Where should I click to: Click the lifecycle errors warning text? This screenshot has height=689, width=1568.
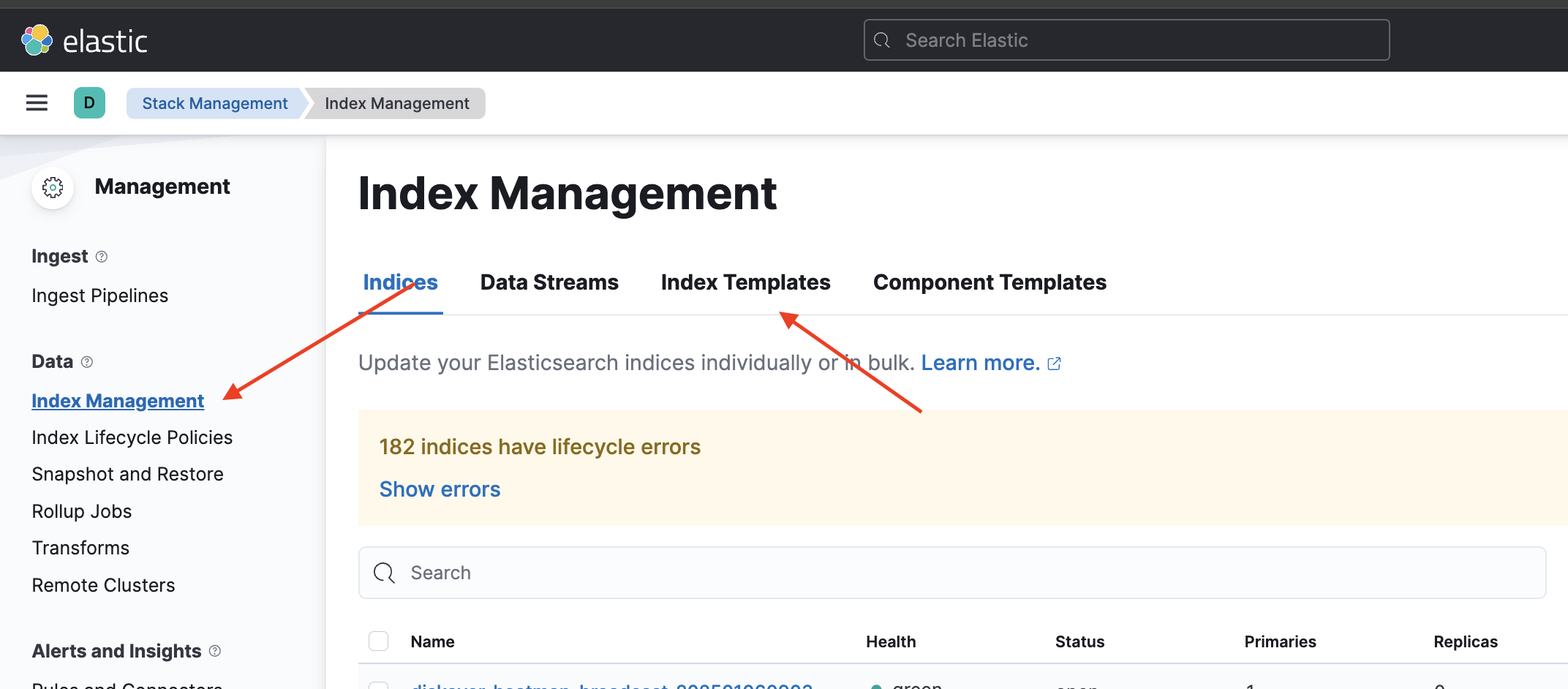pyautogui.click(x=540, y=447)
